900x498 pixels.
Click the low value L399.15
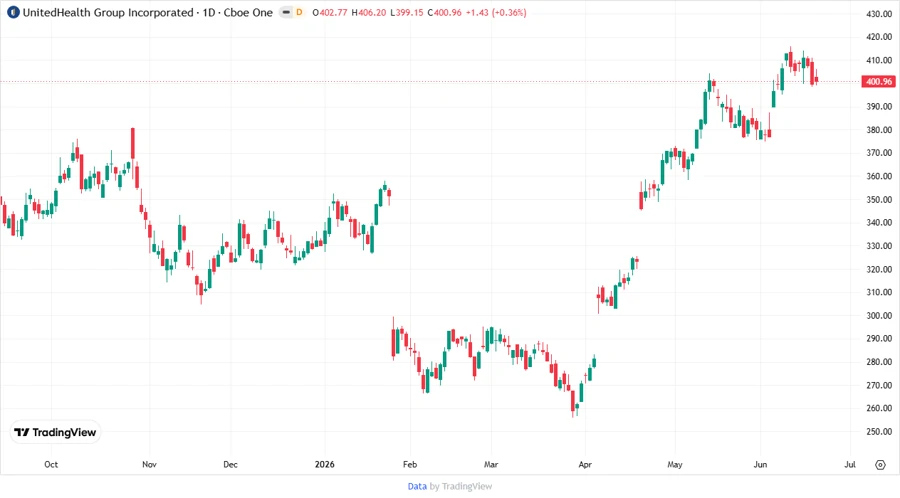click(407, 13)
